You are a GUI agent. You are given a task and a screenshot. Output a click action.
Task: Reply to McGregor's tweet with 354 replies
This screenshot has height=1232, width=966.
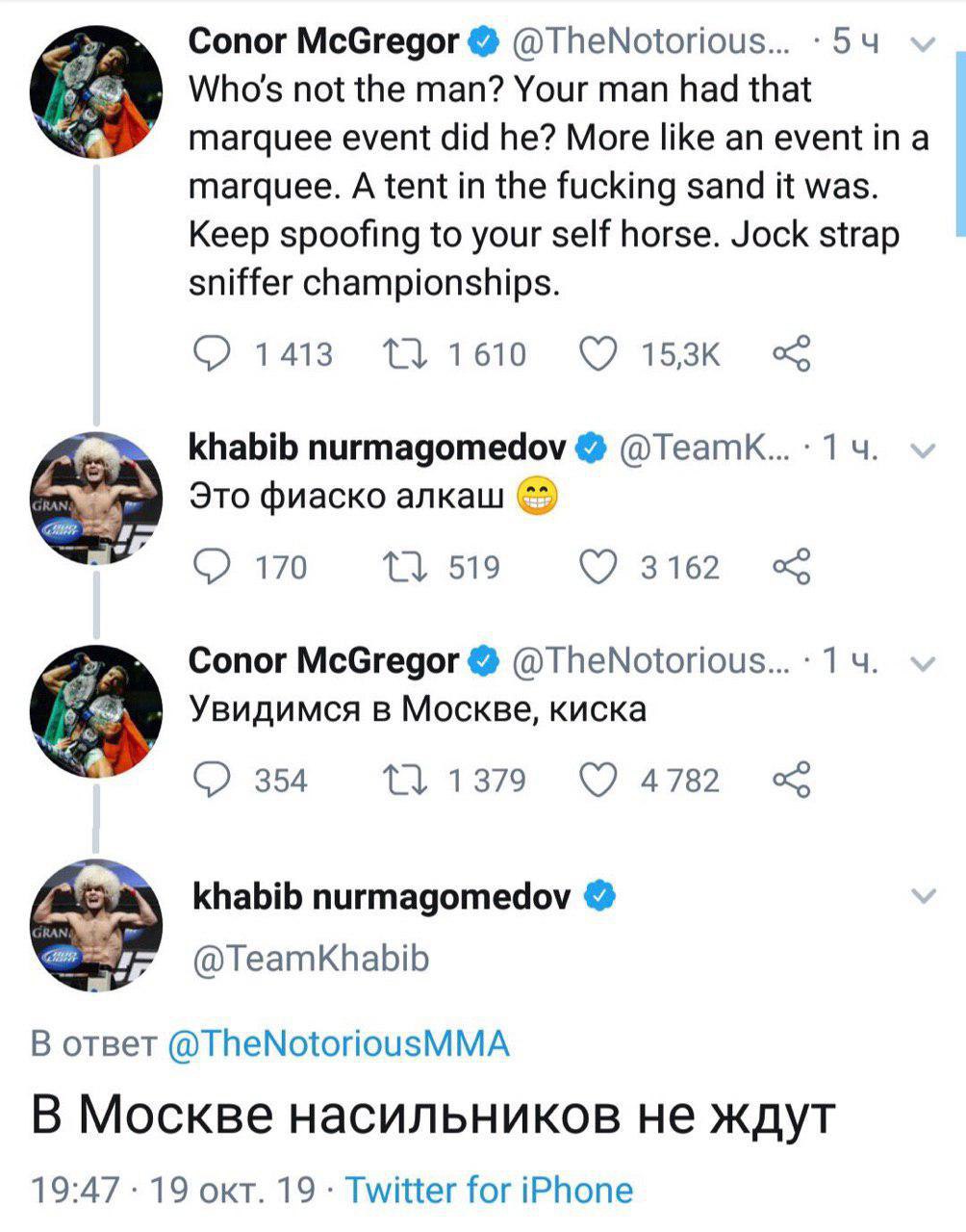click(x=211, y=779)
